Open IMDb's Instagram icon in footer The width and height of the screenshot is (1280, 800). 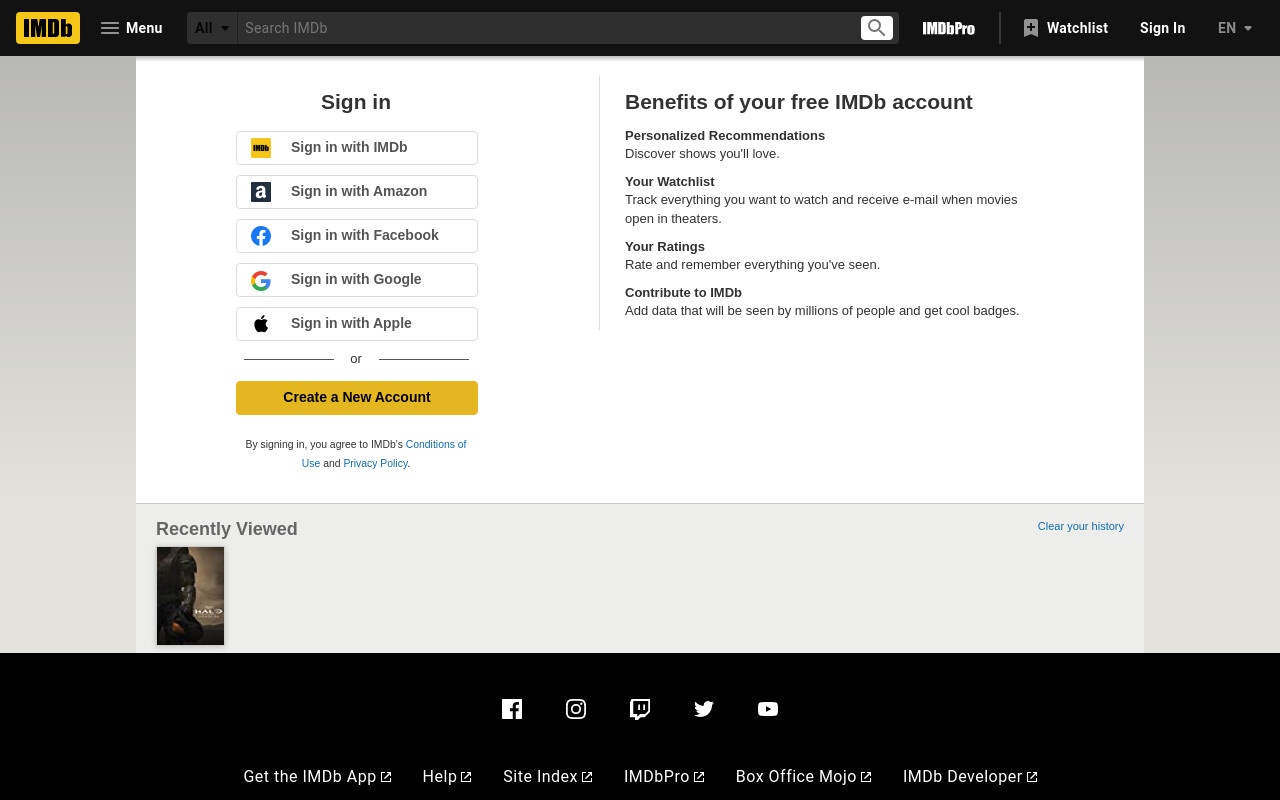pos(576,709)
